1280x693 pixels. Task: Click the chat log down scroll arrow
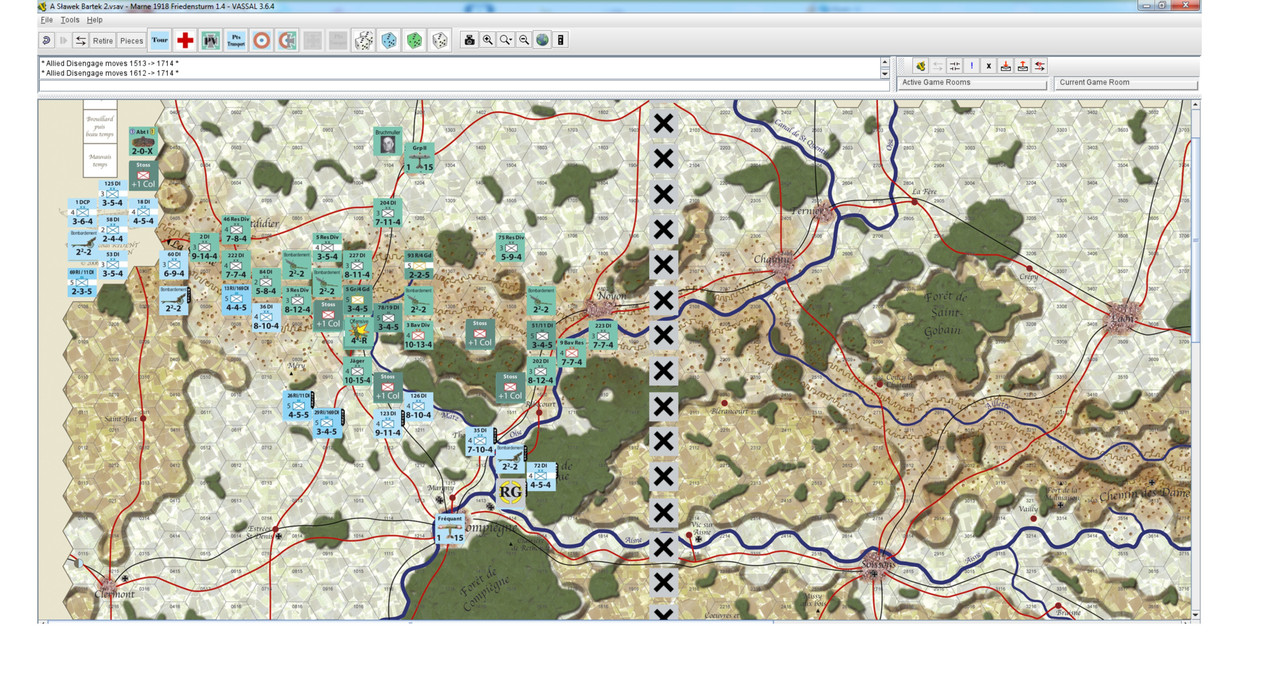click(884, 74)
